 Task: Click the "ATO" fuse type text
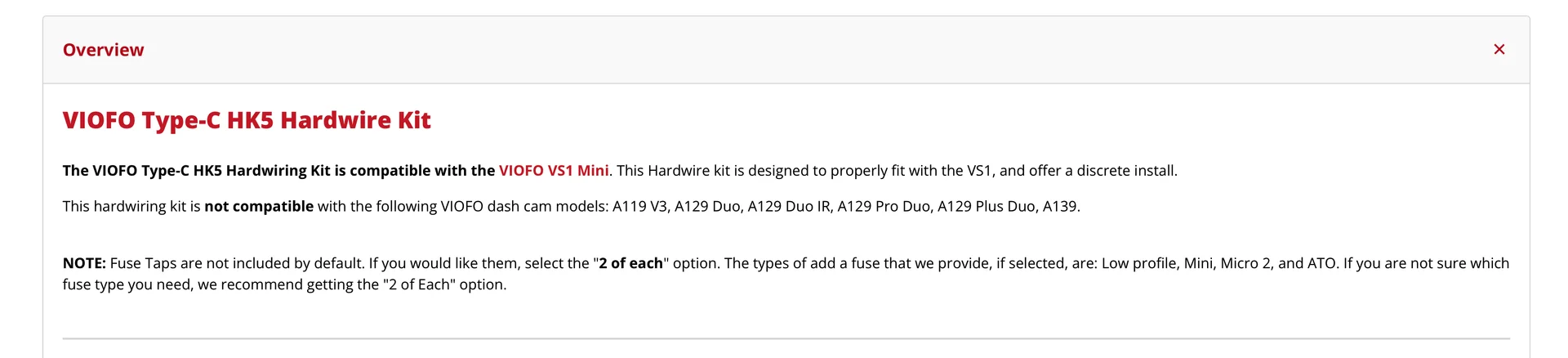pos(1320,263)
